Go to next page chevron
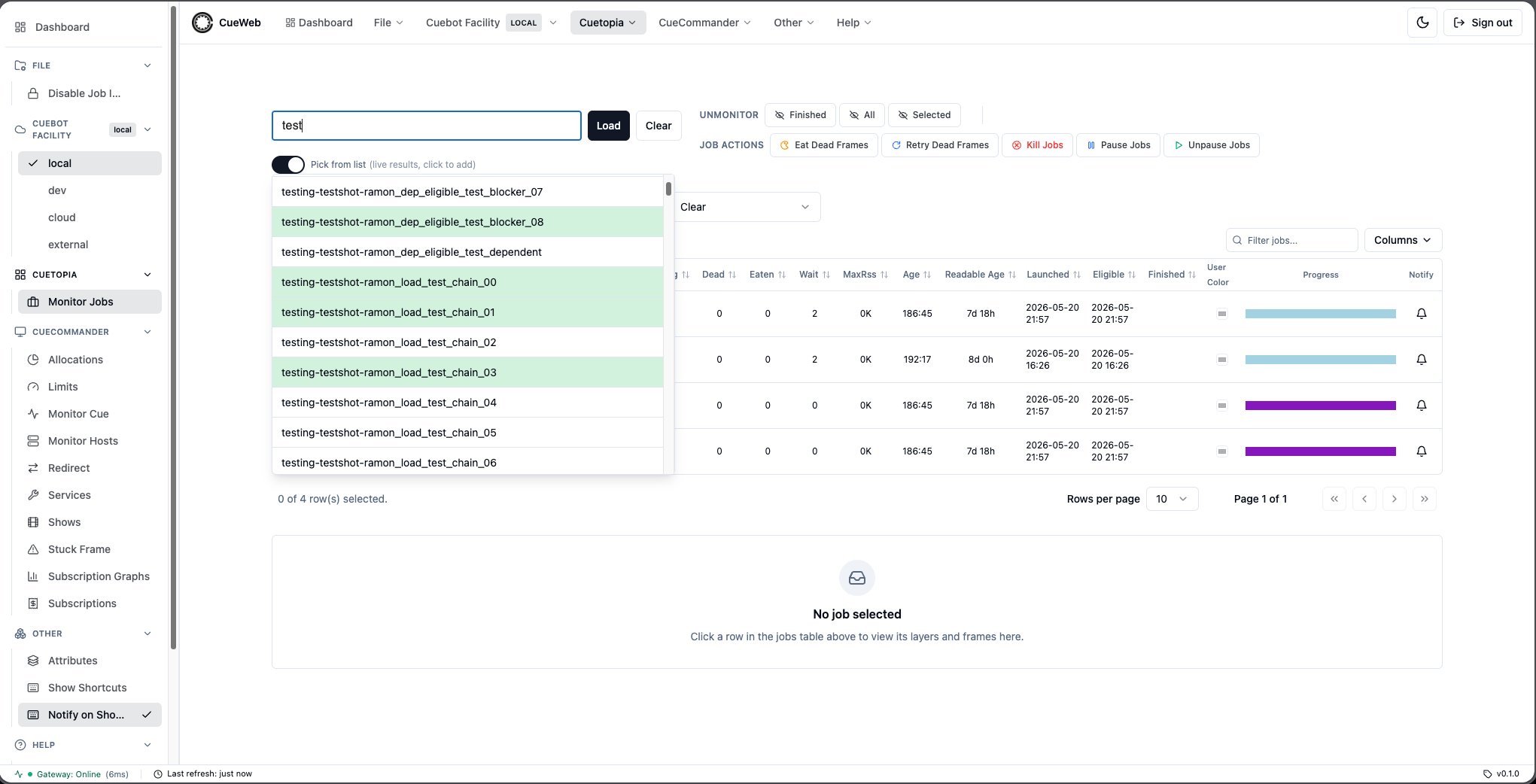This screenshot has height=784, width=1536. click(x=1395, y=499)
